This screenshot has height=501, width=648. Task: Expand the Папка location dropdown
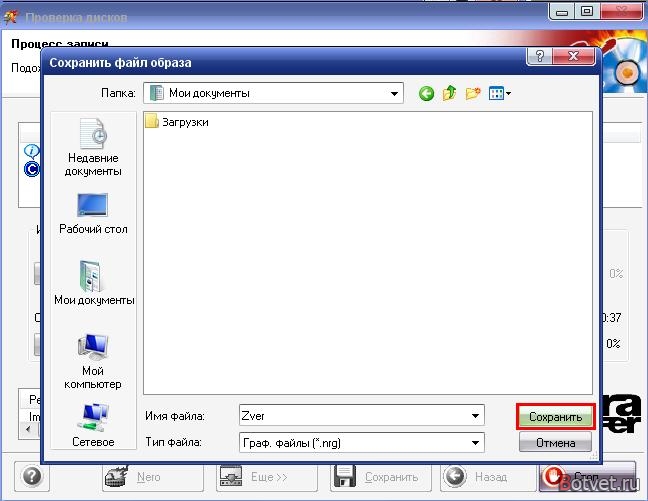point(394,93)
